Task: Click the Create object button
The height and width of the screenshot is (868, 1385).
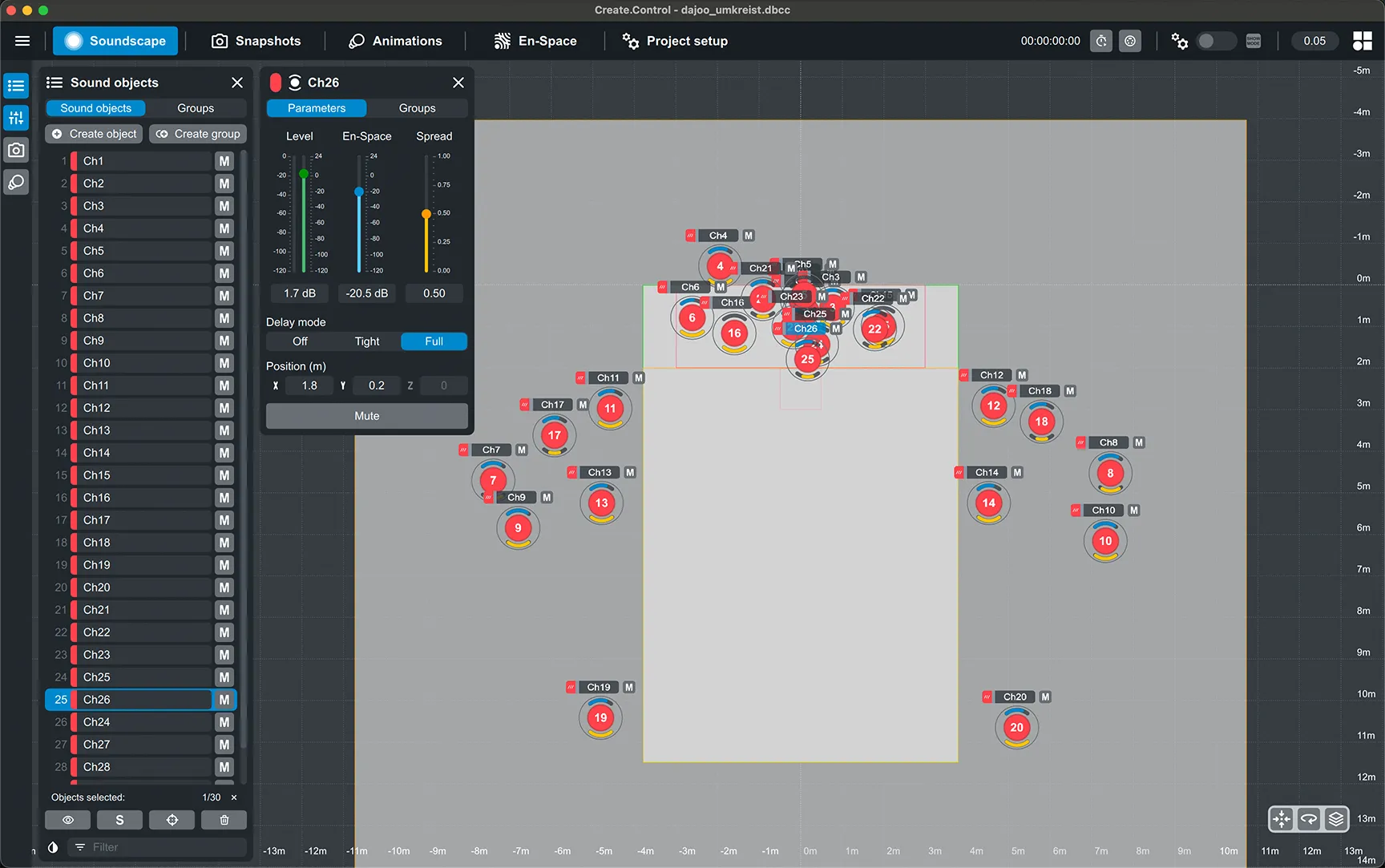Action: click(x=95, y=134)
